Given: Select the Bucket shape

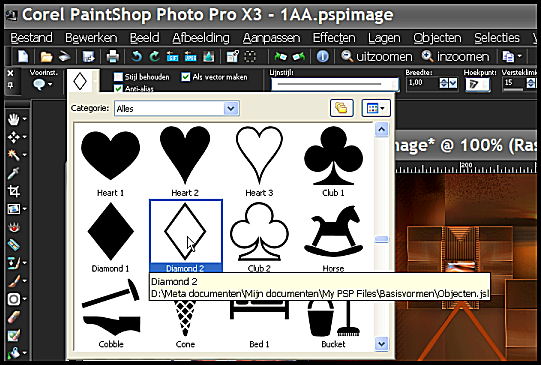Looking at the screenshot, I should coord(333,324).
